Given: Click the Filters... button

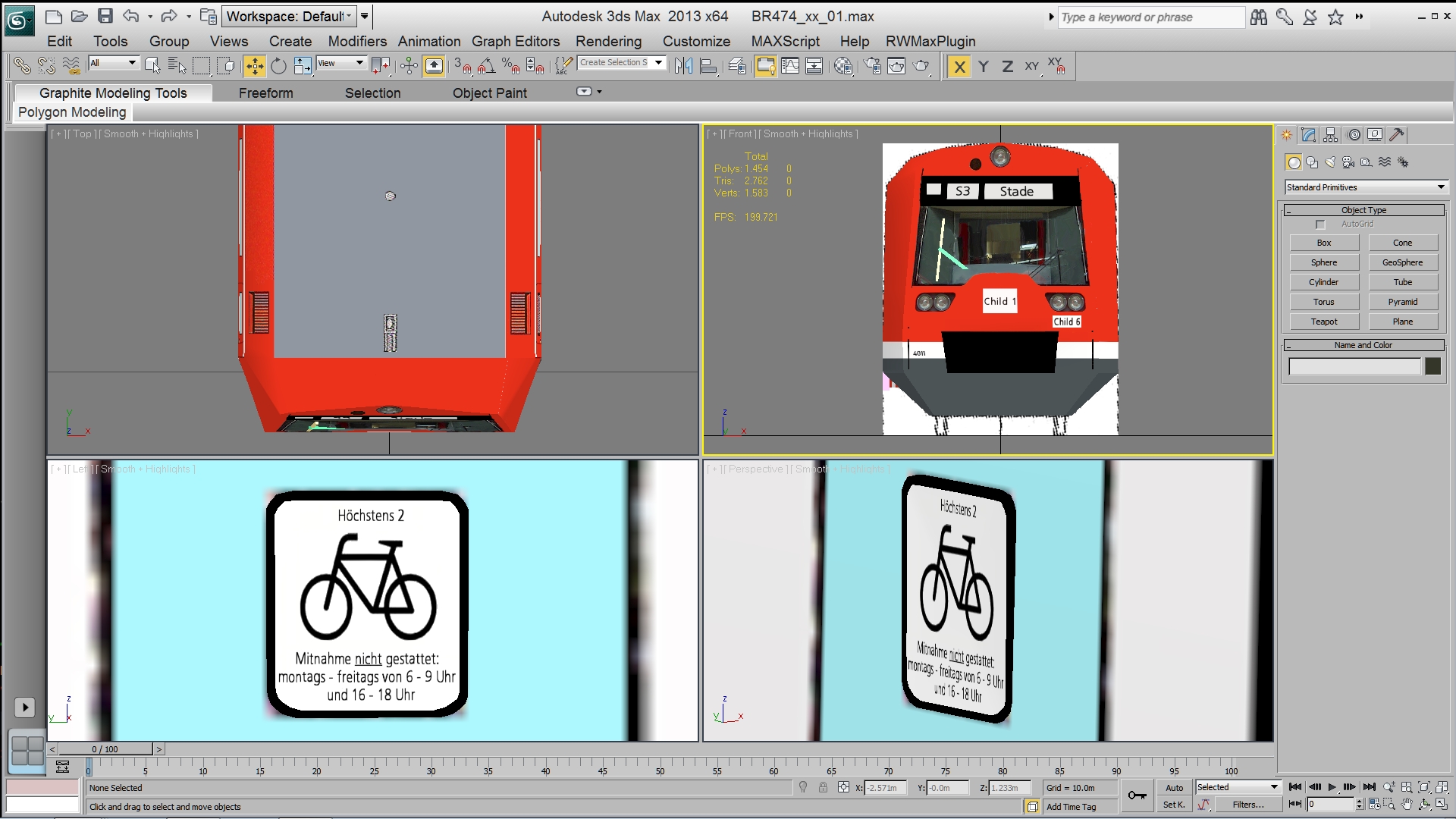Looking at the screenshot, I should click(x=1247, y=805).
